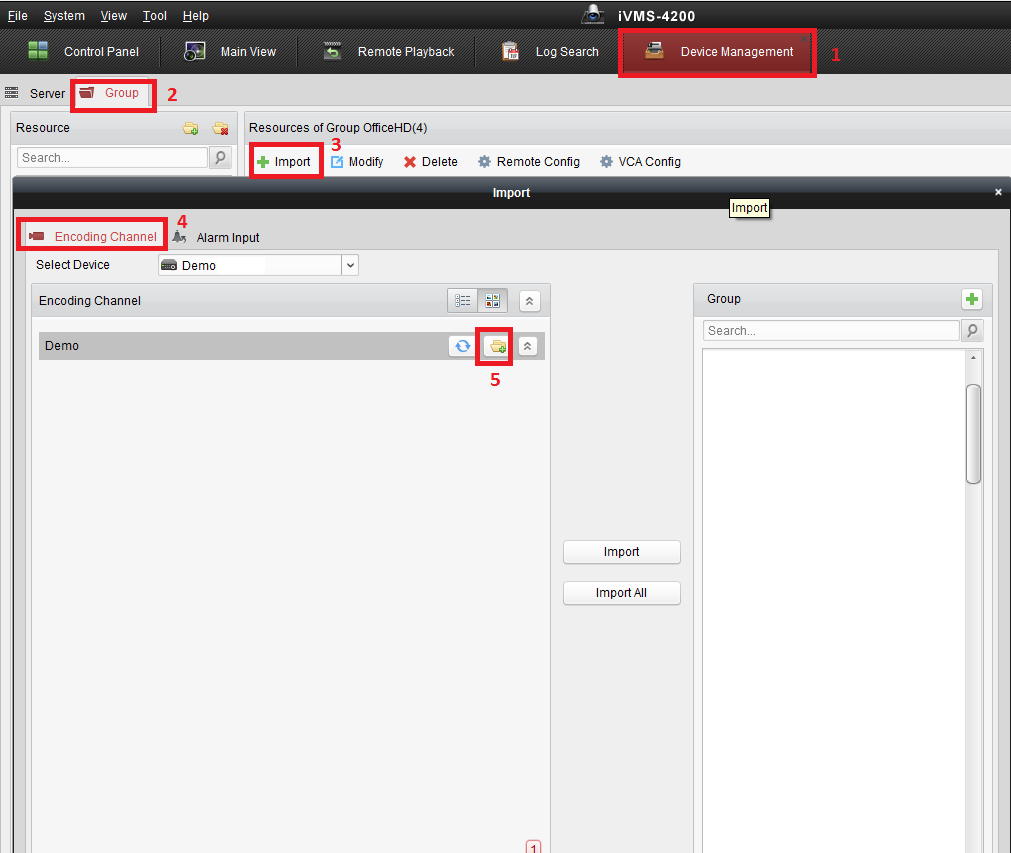
Task: Switch Encoding Channel to thumbnail view
Action: pos(492,301)
